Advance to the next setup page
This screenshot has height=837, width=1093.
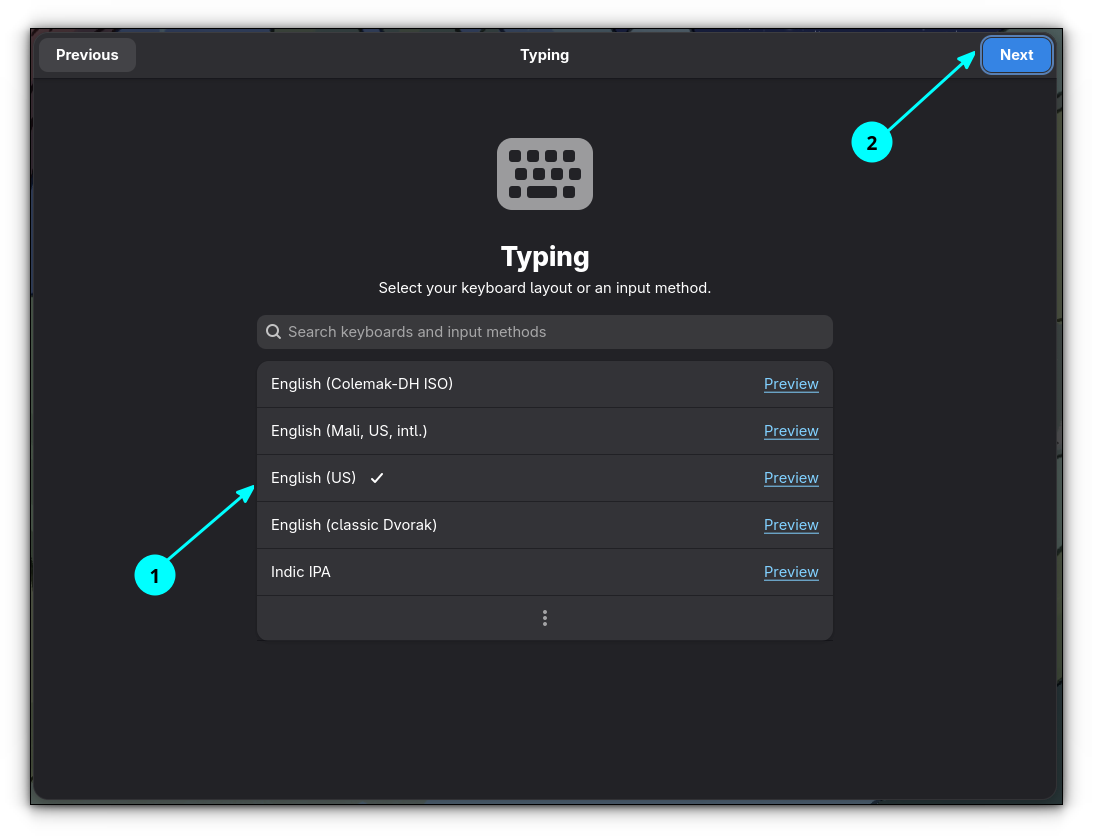point(1017,55)
